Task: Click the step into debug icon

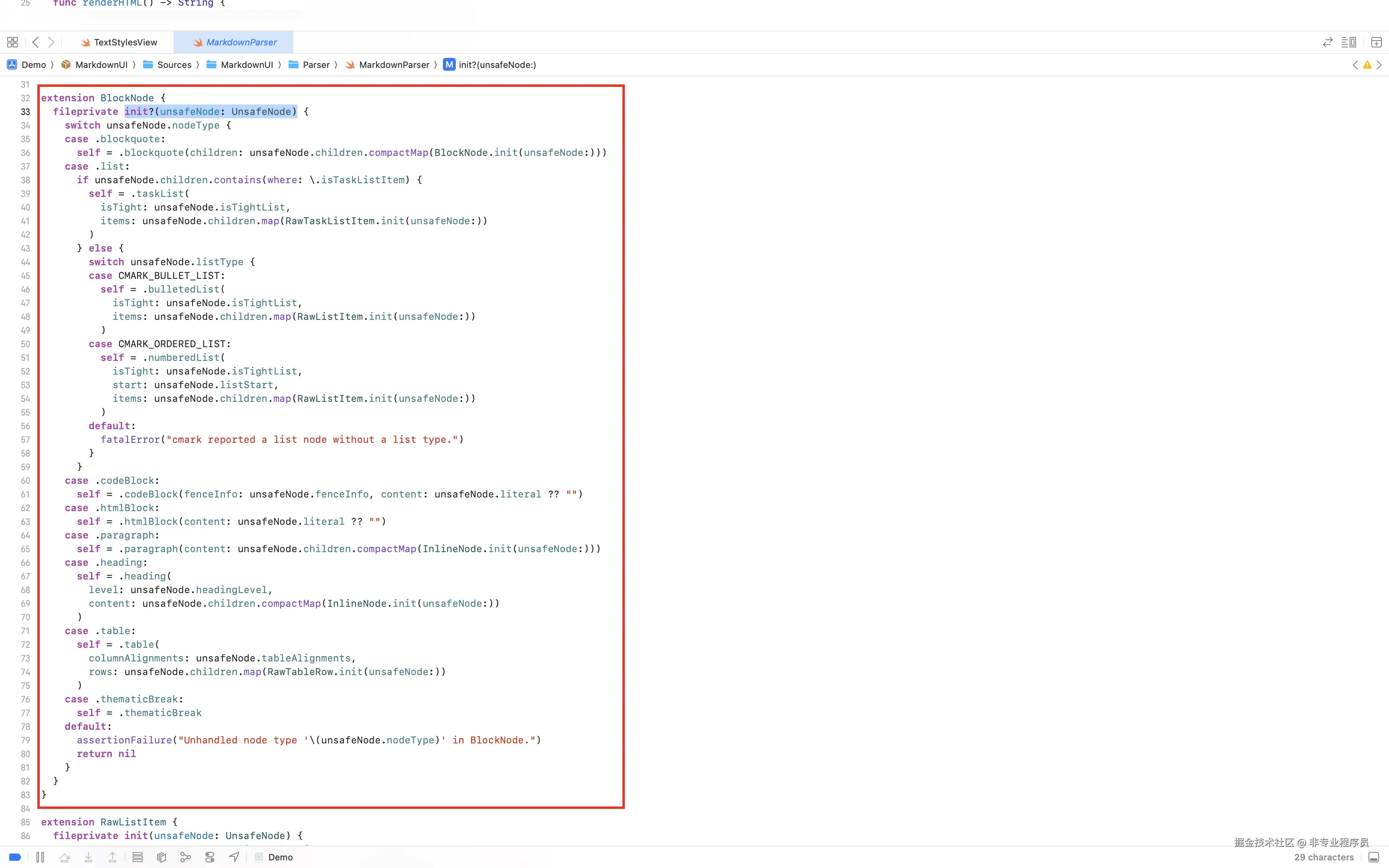Action: click(x=88, y=857)
